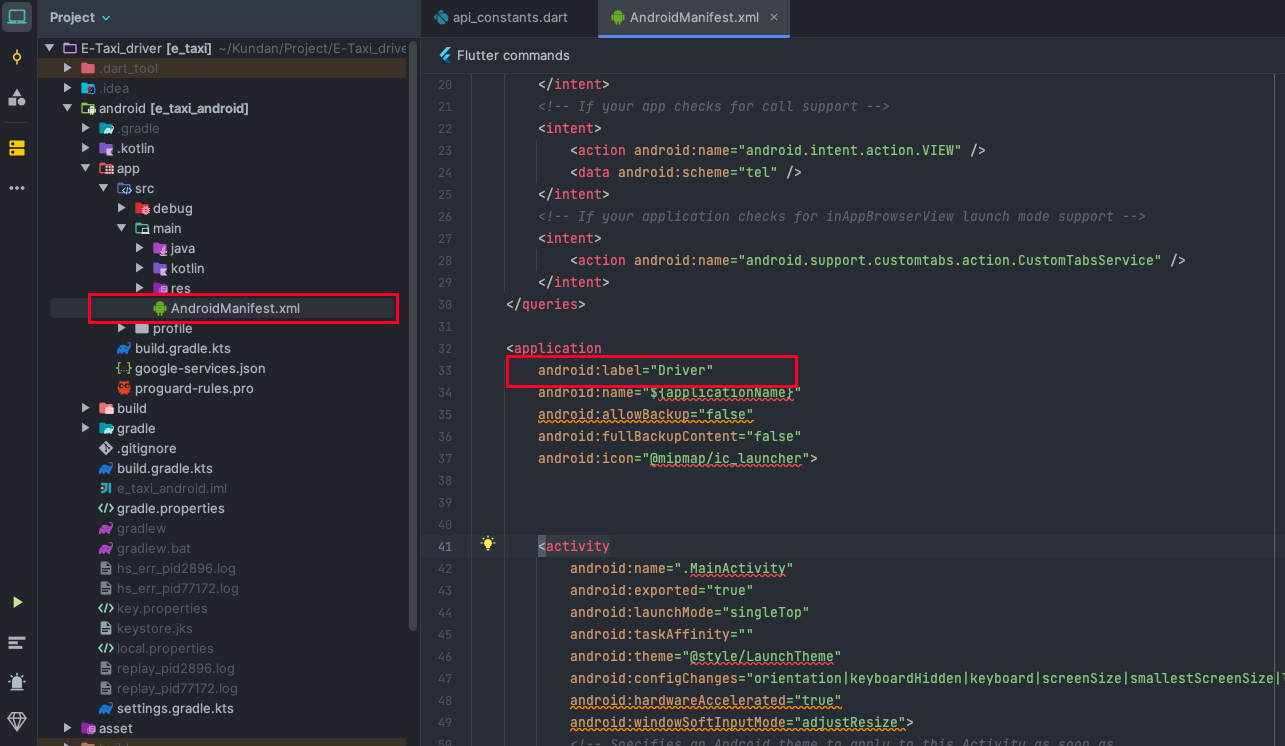Image resolution: width=1285 pixels, height=746 pixels.
Task: Open replay_pid77172.log file
Action: point(178,688)
